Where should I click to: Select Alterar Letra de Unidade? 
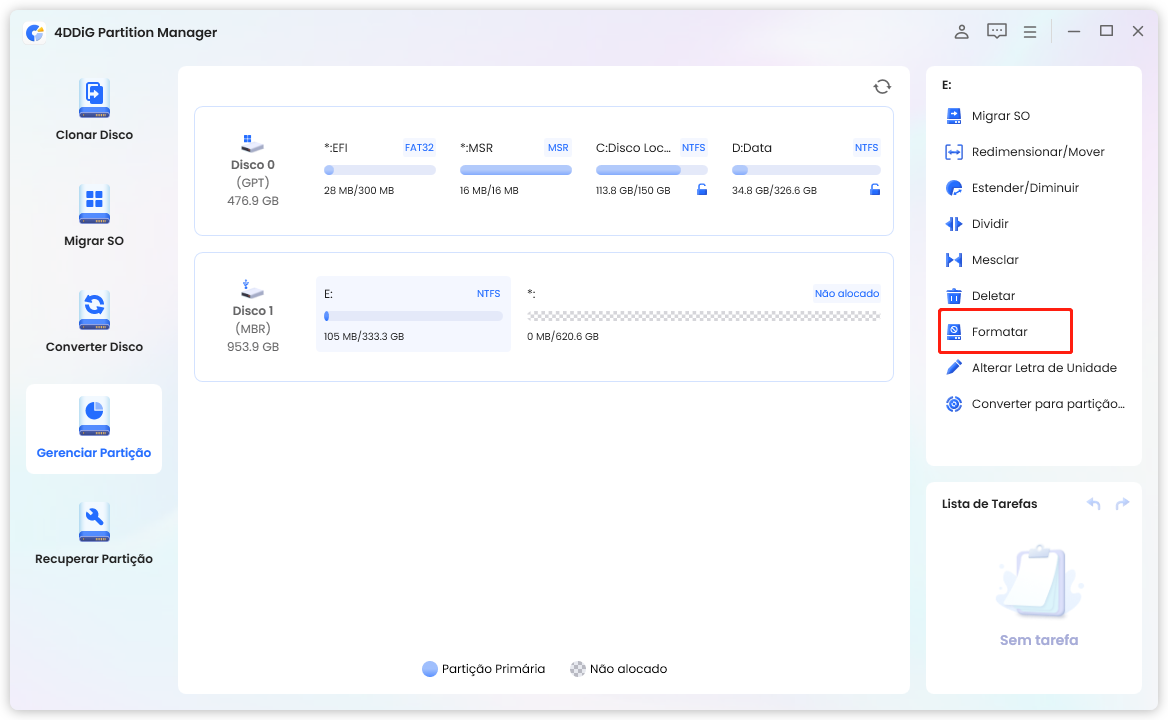(x=1043, y=368)
